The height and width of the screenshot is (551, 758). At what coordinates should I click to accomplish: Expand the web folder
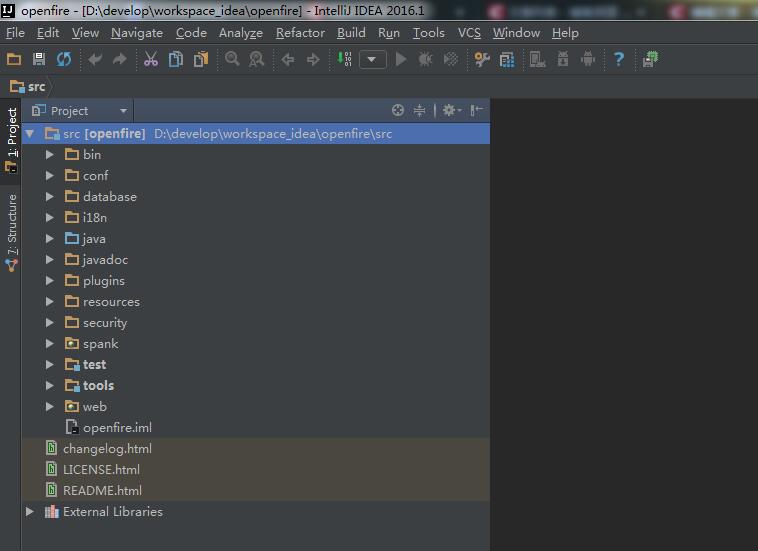coord(50,406)
